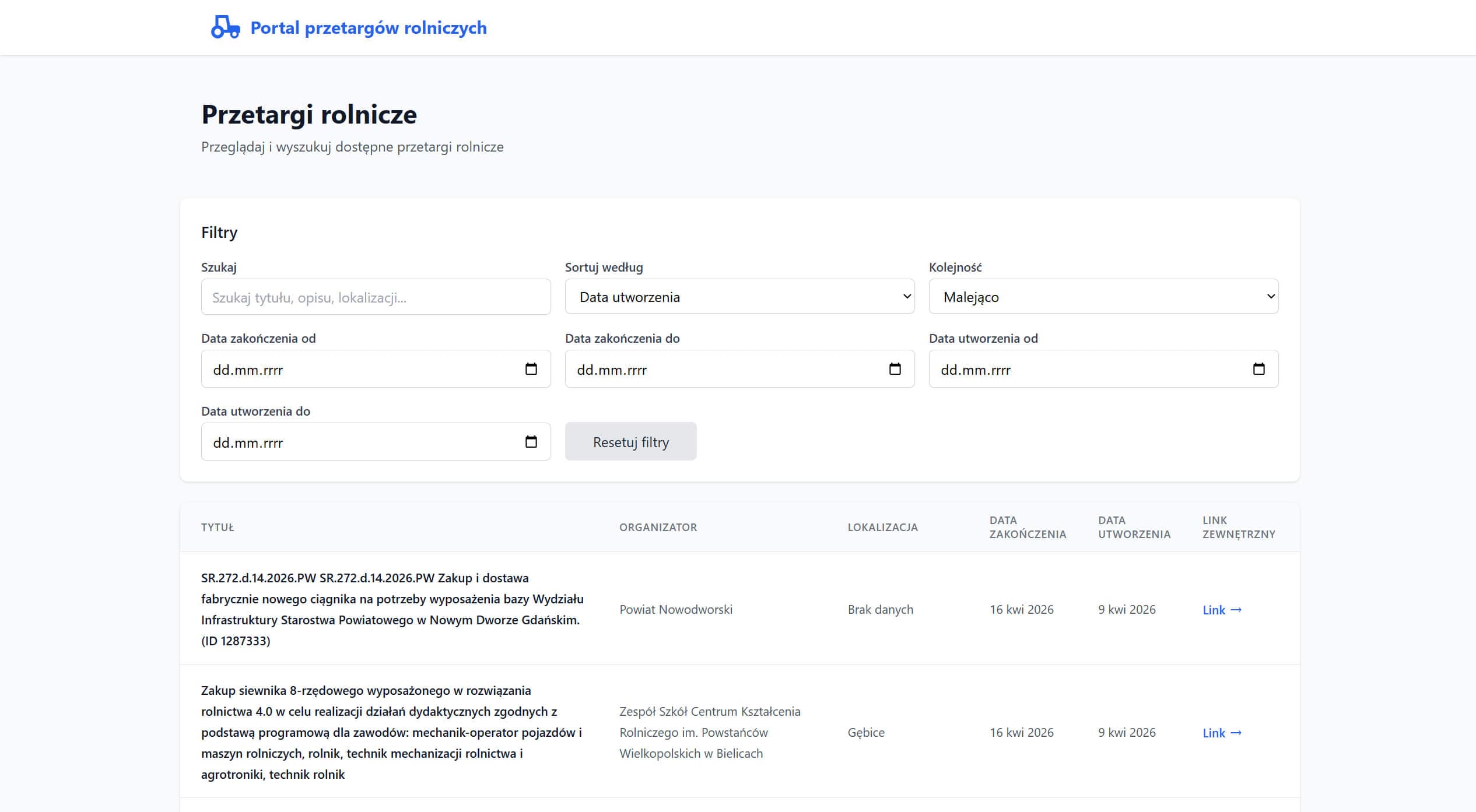
Task: Open Link for the Gębice siewnik tender
Action: pos(1221,733)
